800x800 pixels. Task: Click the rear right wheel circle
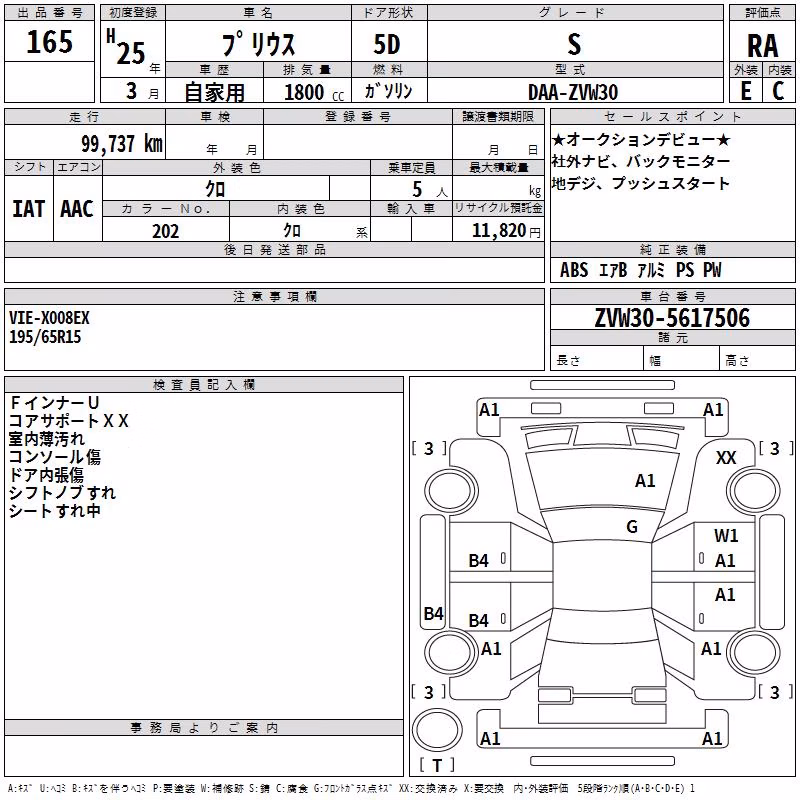coord(754,652)
